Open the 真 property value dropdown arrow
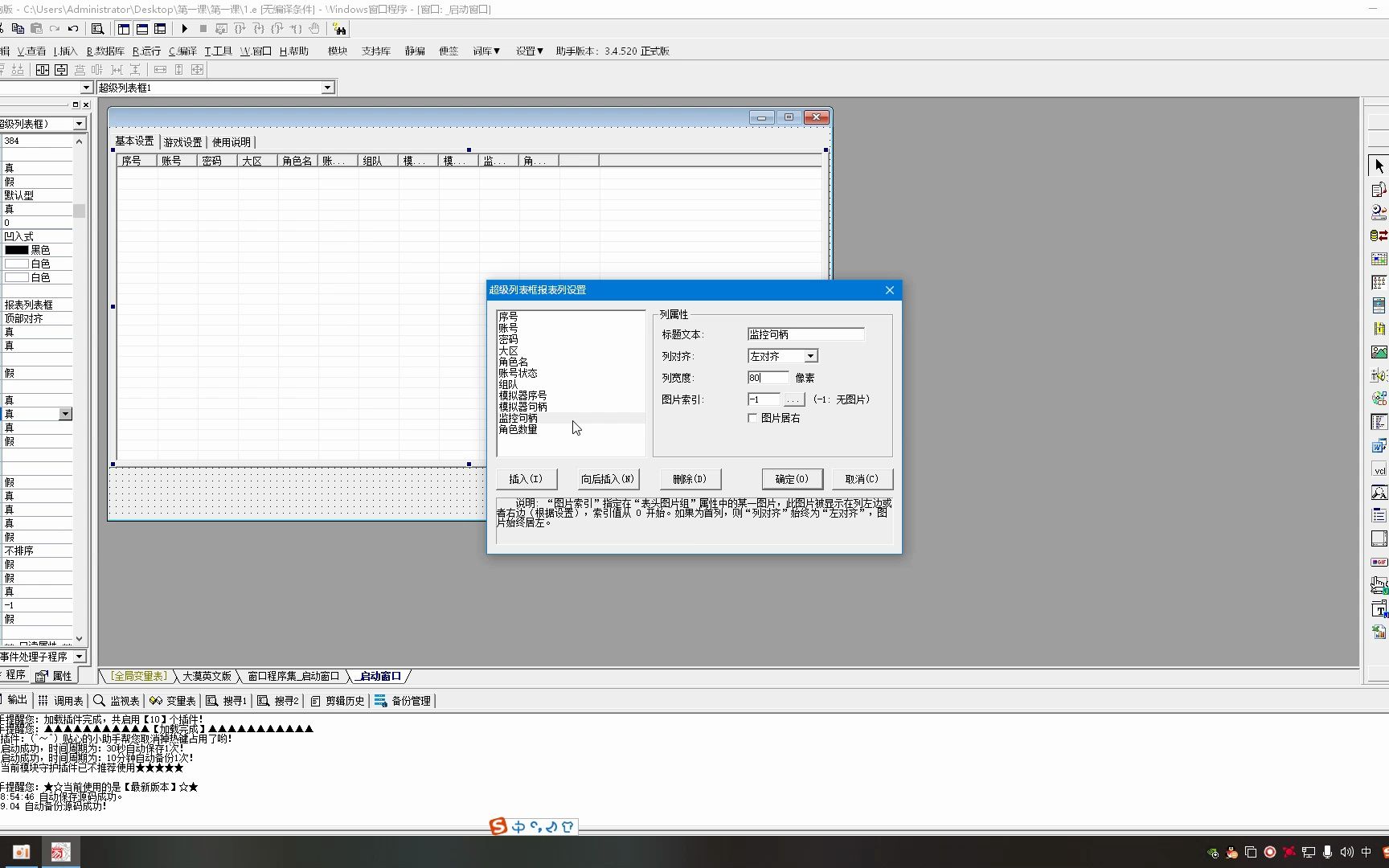This screenshot has width=1389, height=868. 65,414
